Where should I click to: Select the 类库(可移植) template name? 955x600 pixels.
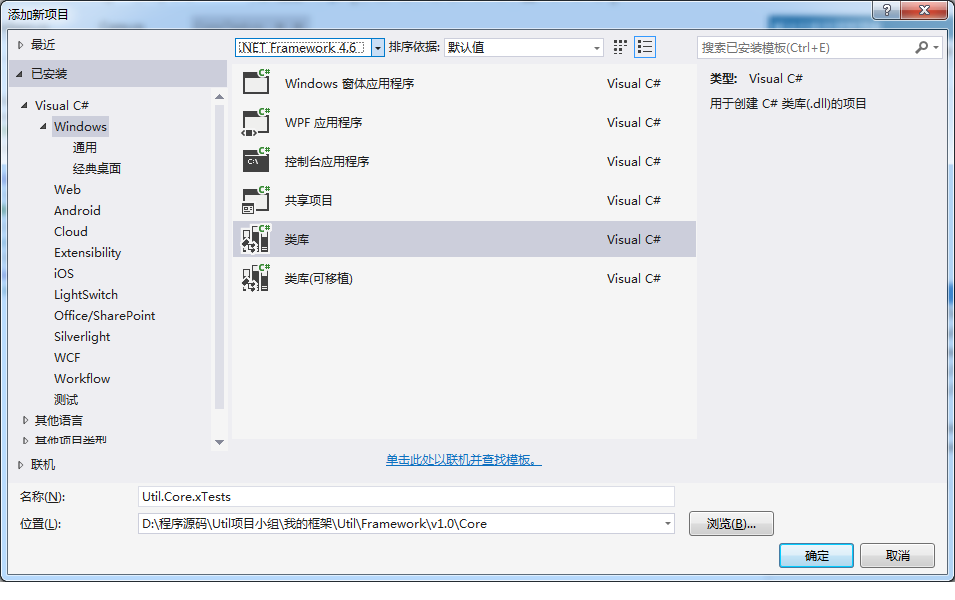[x=319, y=278]
